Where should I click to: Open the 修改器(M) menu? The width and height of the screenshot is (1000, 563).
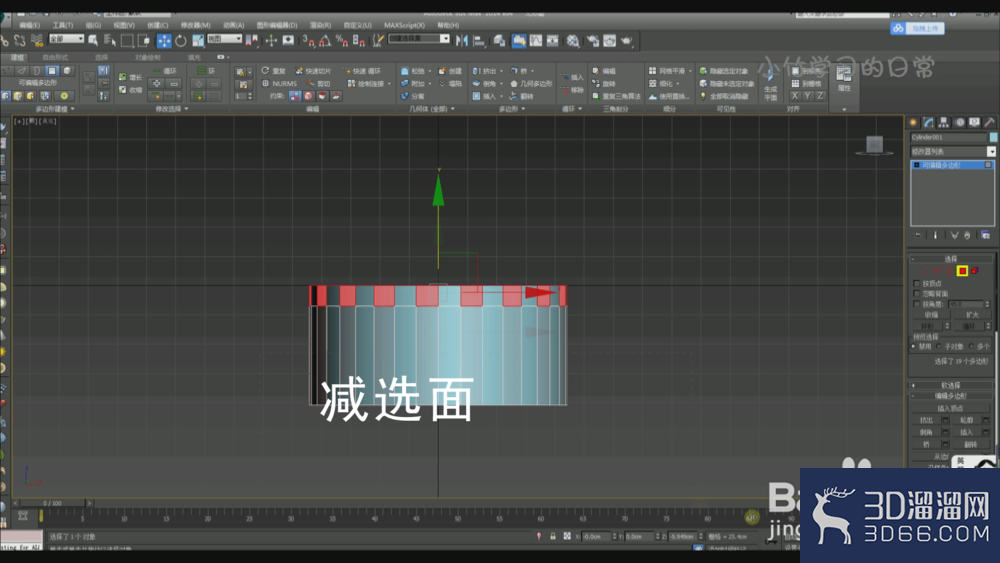(195, 25)
